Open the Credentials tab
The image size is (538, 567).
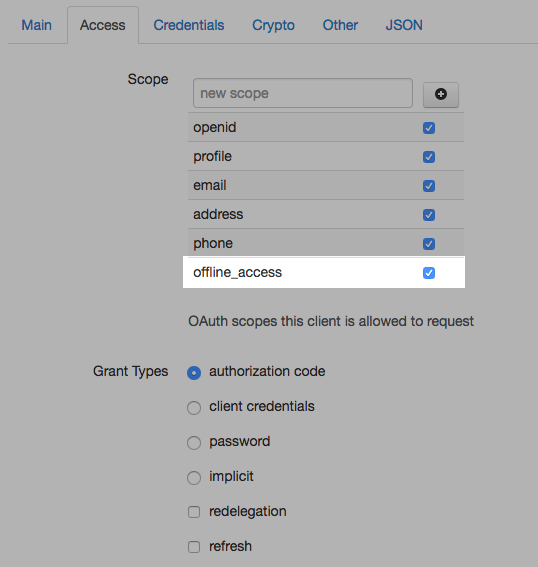(x=189, y=25)
